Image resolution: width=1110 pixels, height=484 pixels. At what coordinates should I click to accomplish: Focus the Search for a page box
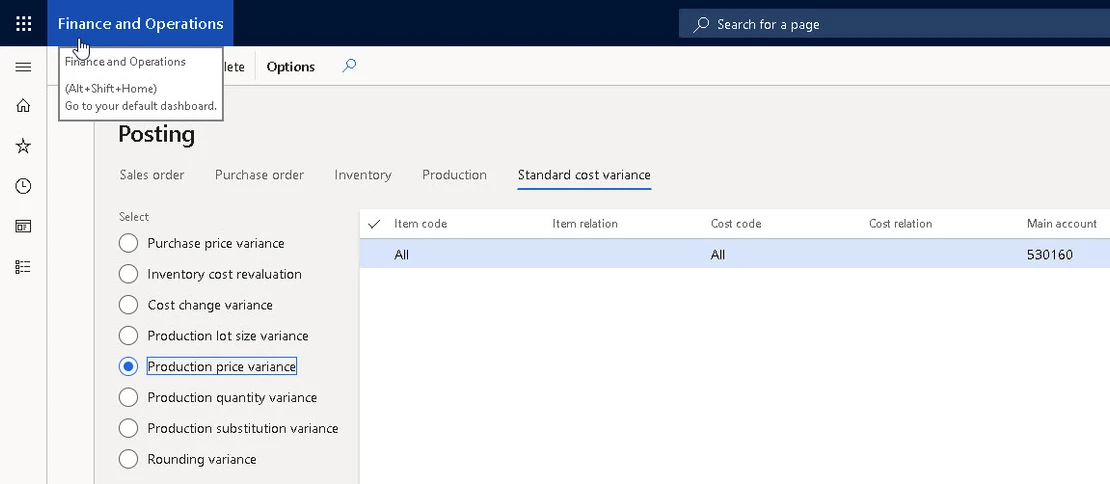tap(894, 24)
